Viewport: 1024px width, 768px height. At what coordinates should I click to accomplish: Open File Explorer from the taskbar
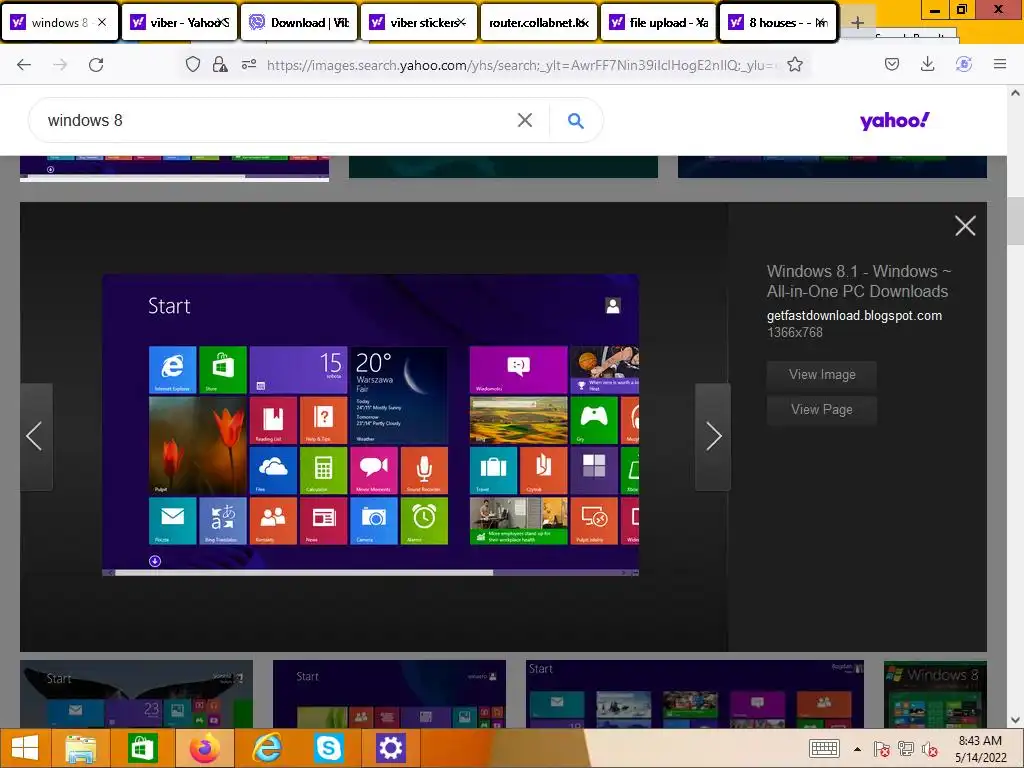(x=80, y=748)
